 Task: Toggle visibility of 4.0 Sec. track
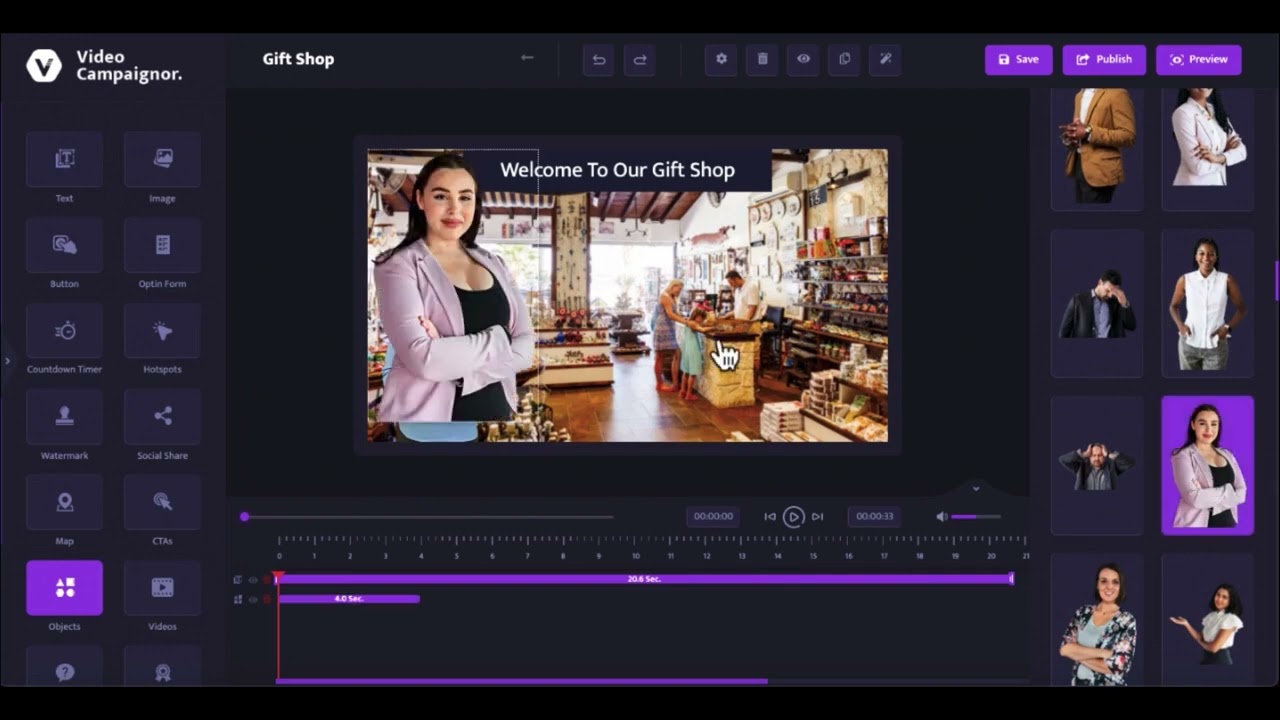point(253,599)
